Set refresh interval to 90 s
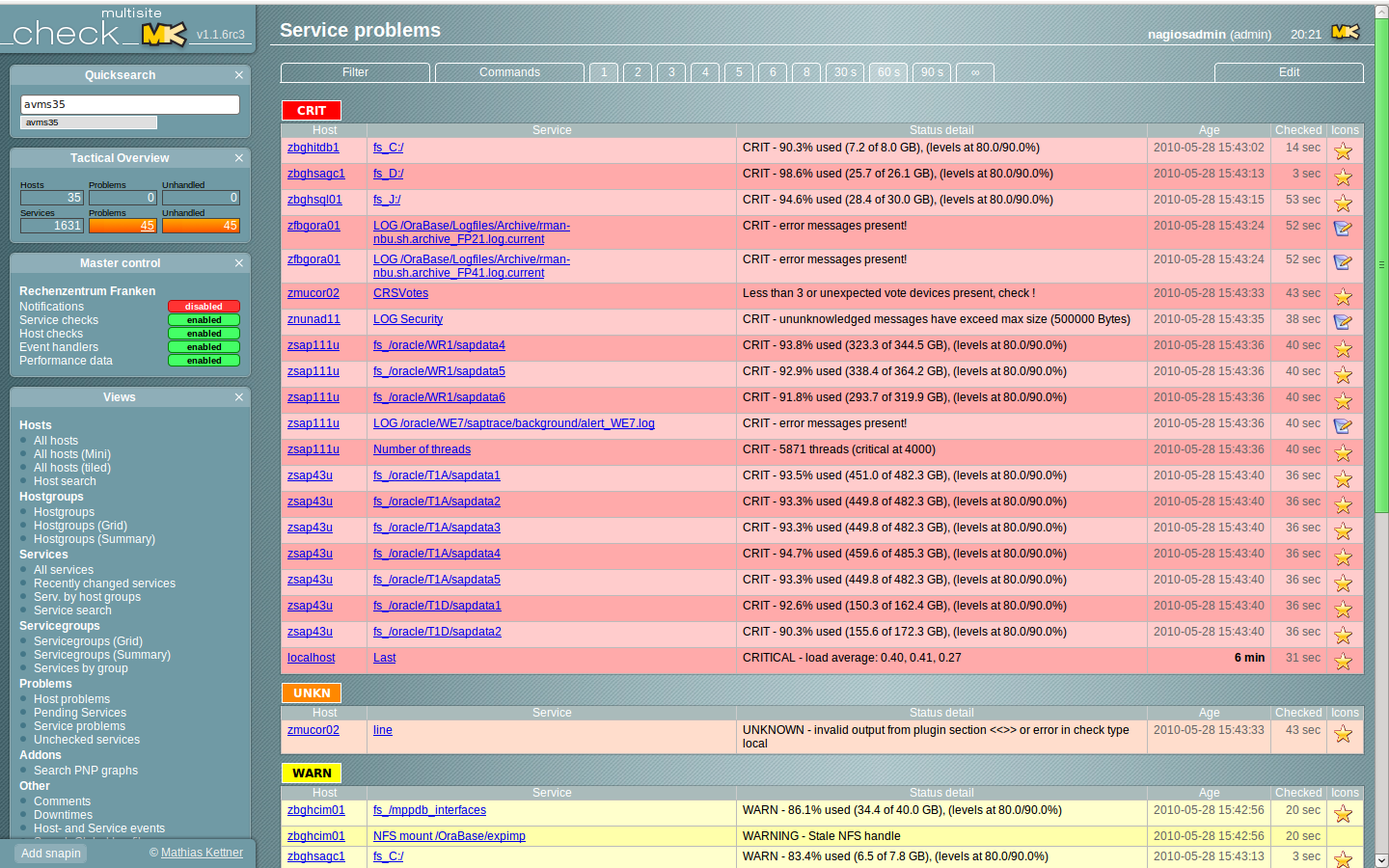Viewport: 1389px width, 868px height. [932, 72]
